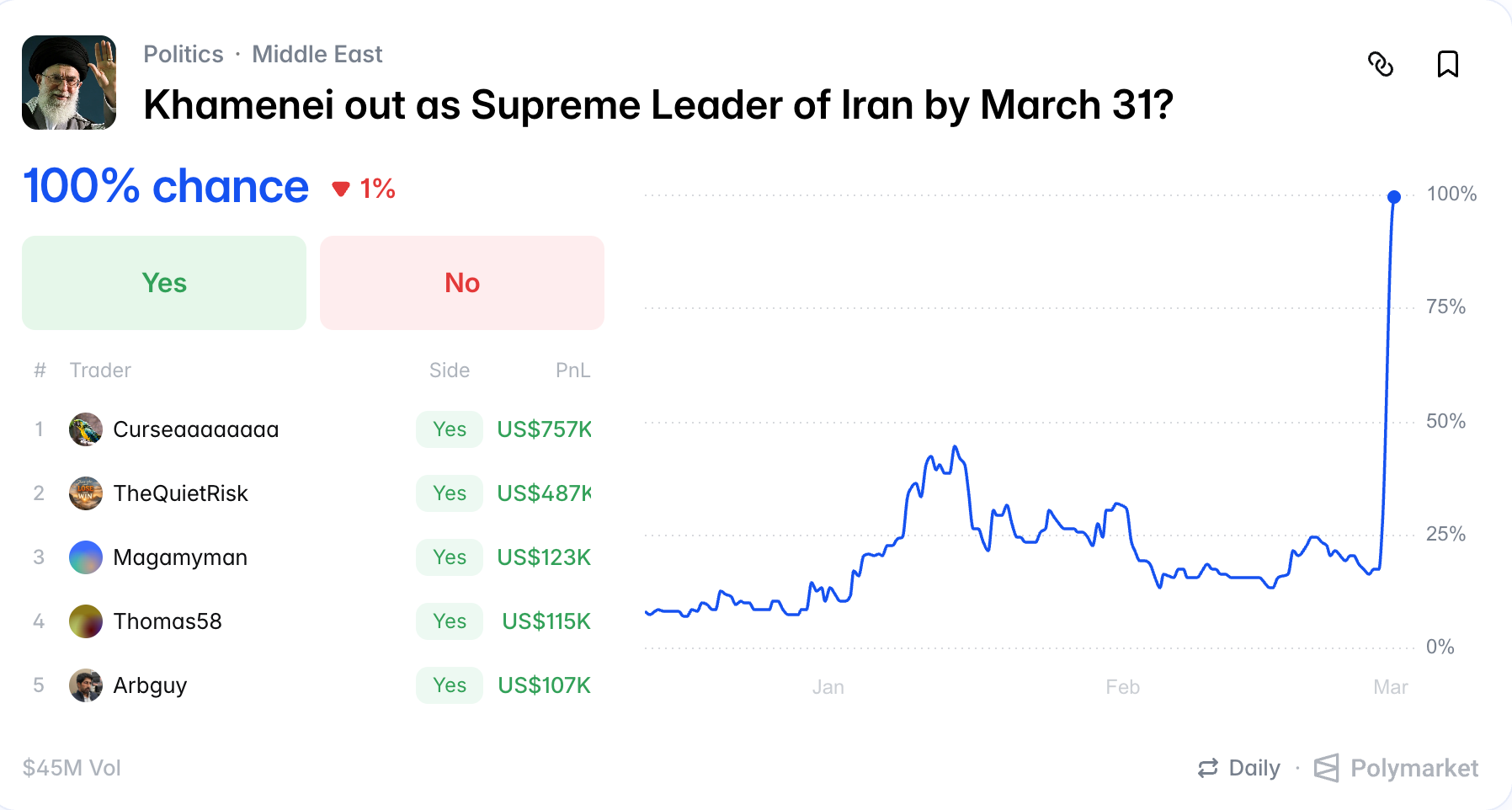Open the Politics category
The image size is (1512, 810).
(x=183, y=54)
